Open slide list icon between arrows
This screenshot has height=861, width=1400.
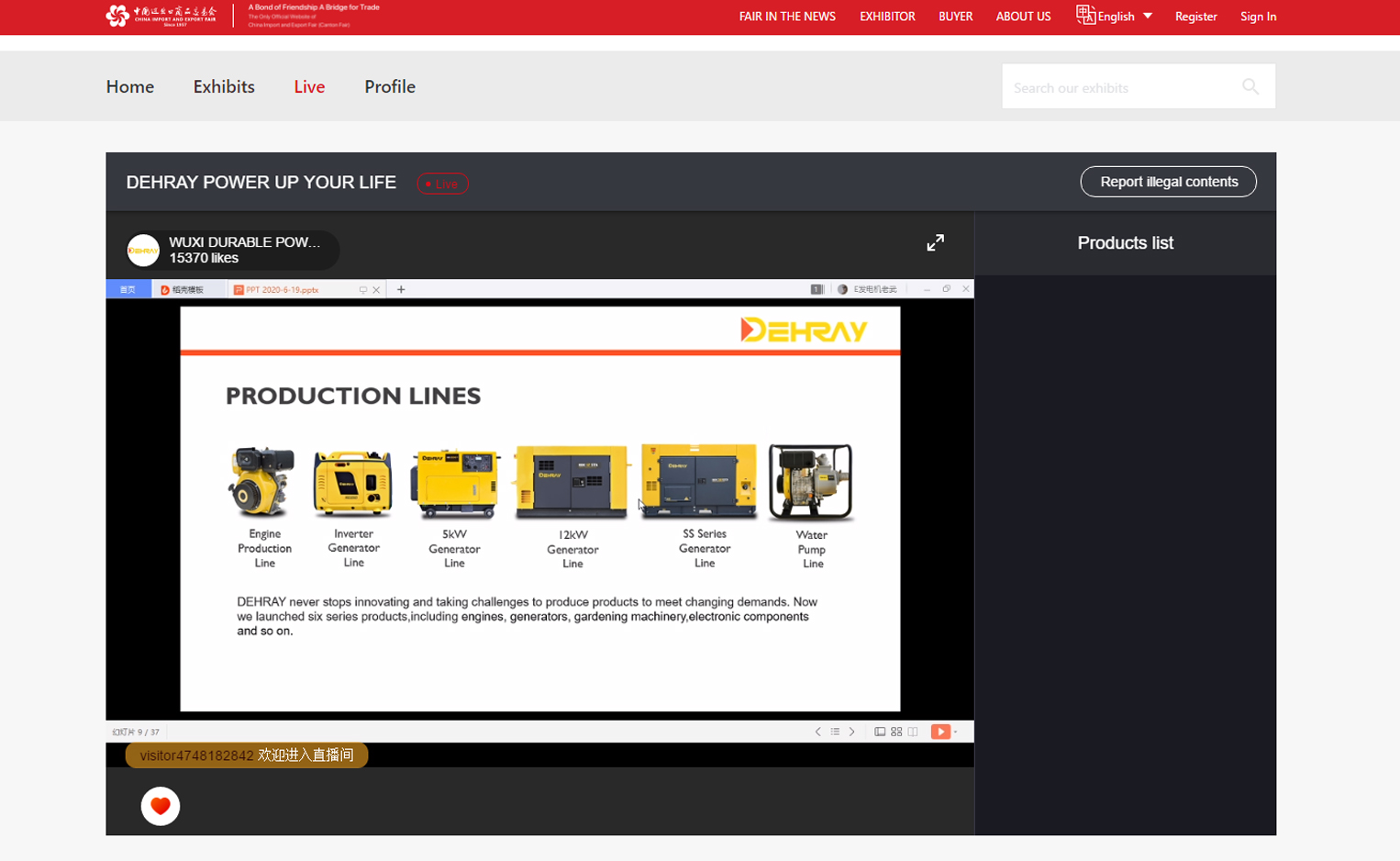835,732
